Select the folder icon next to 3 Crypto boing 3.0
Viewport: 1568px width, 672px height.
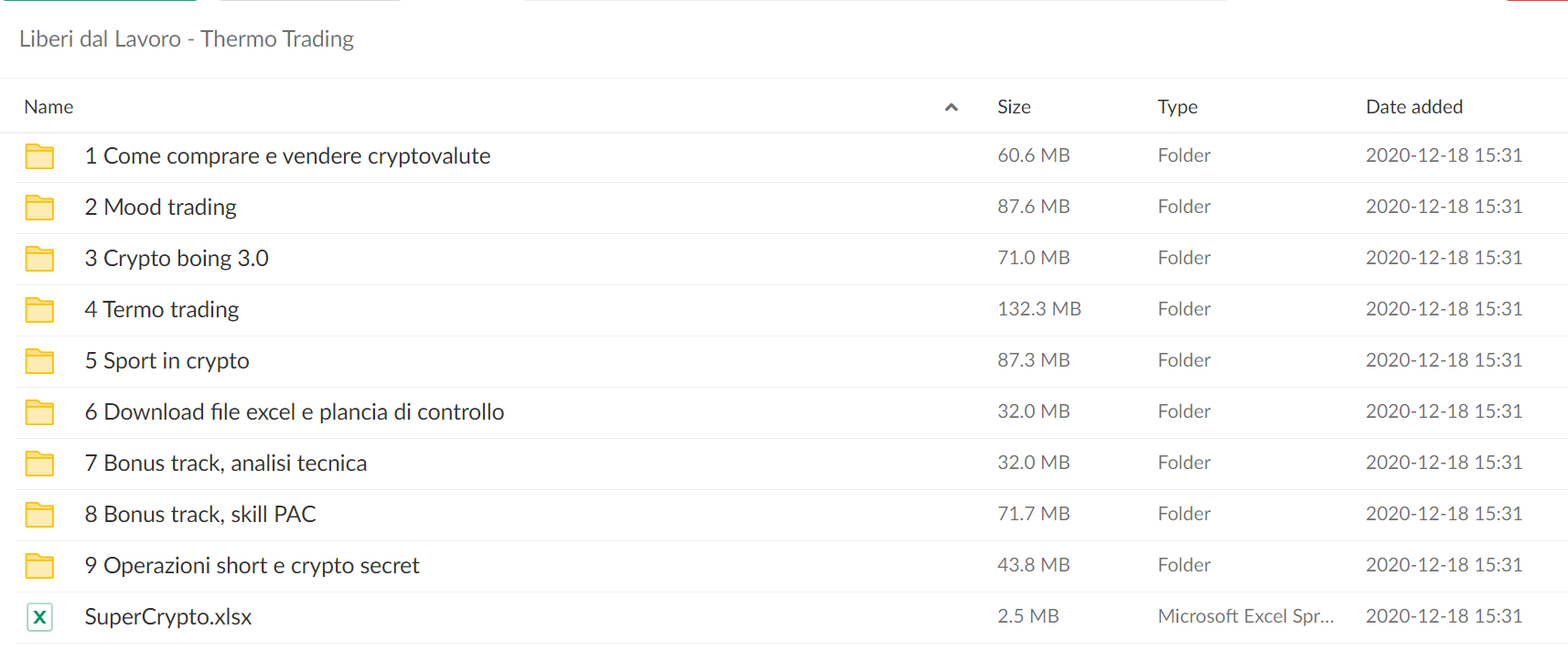coord(39,259)
